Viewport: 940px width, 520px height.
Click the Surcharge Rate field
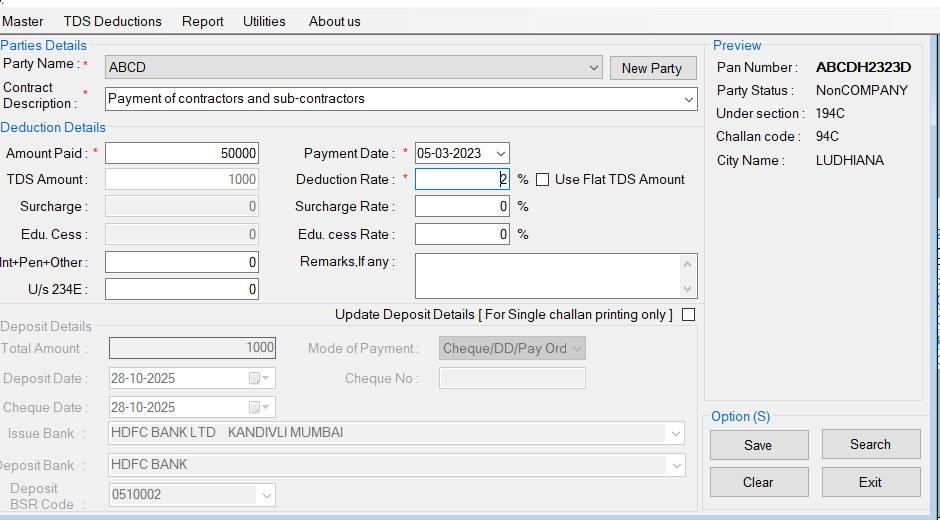462,207
